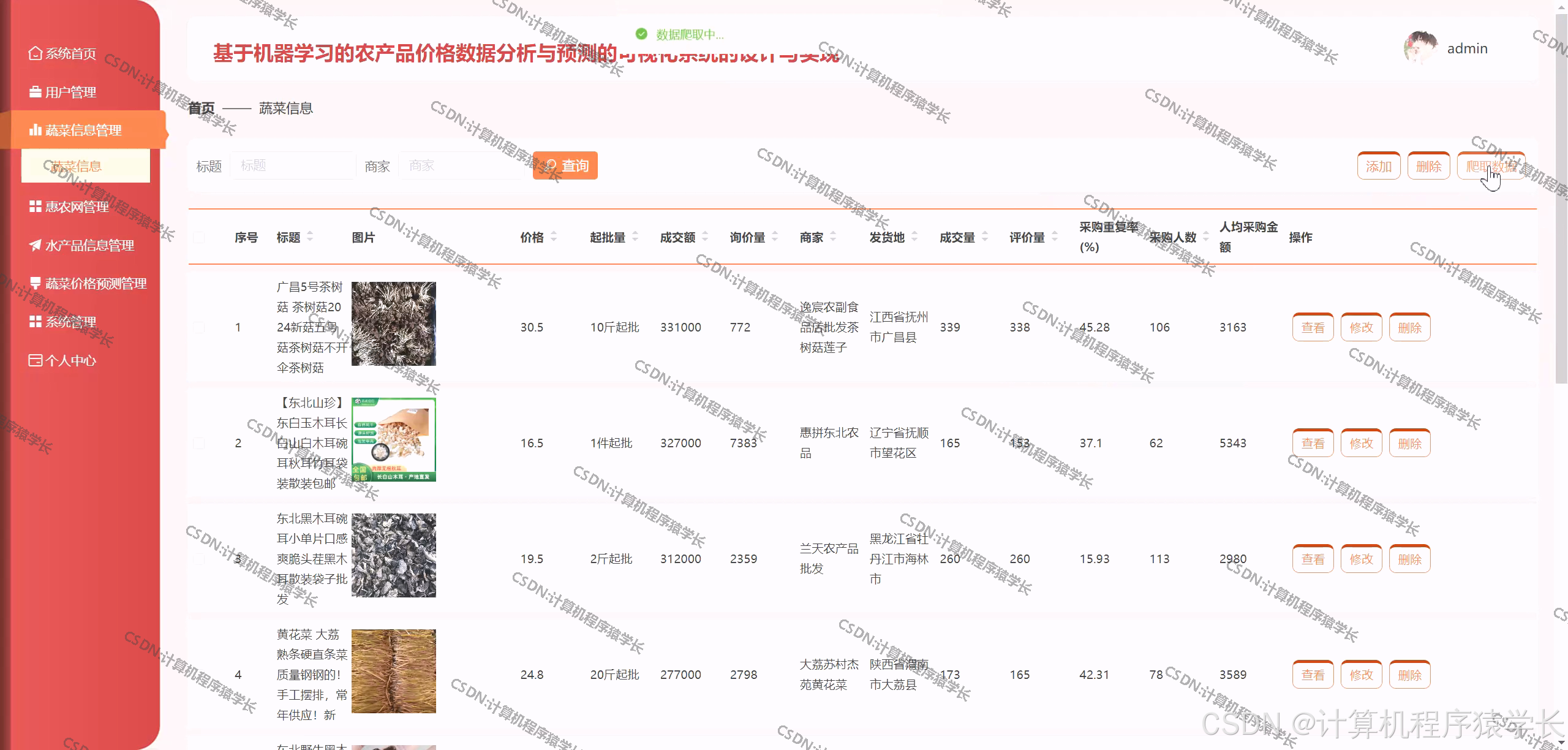The image size is (1568, 750).
Task: Click the home icon beside 系统首页
Action: coord(36,54)
